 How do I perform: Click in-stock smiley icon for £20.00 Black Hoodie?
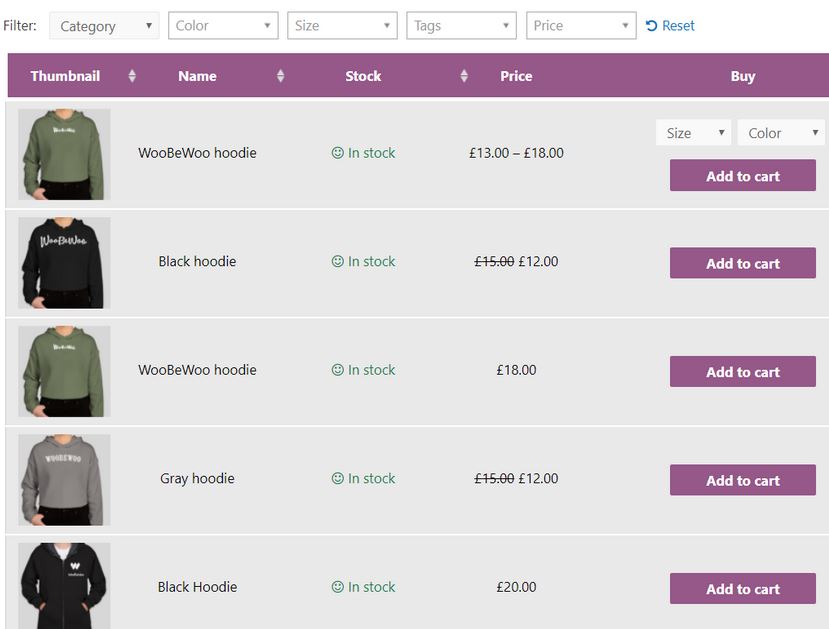[337, 587]
